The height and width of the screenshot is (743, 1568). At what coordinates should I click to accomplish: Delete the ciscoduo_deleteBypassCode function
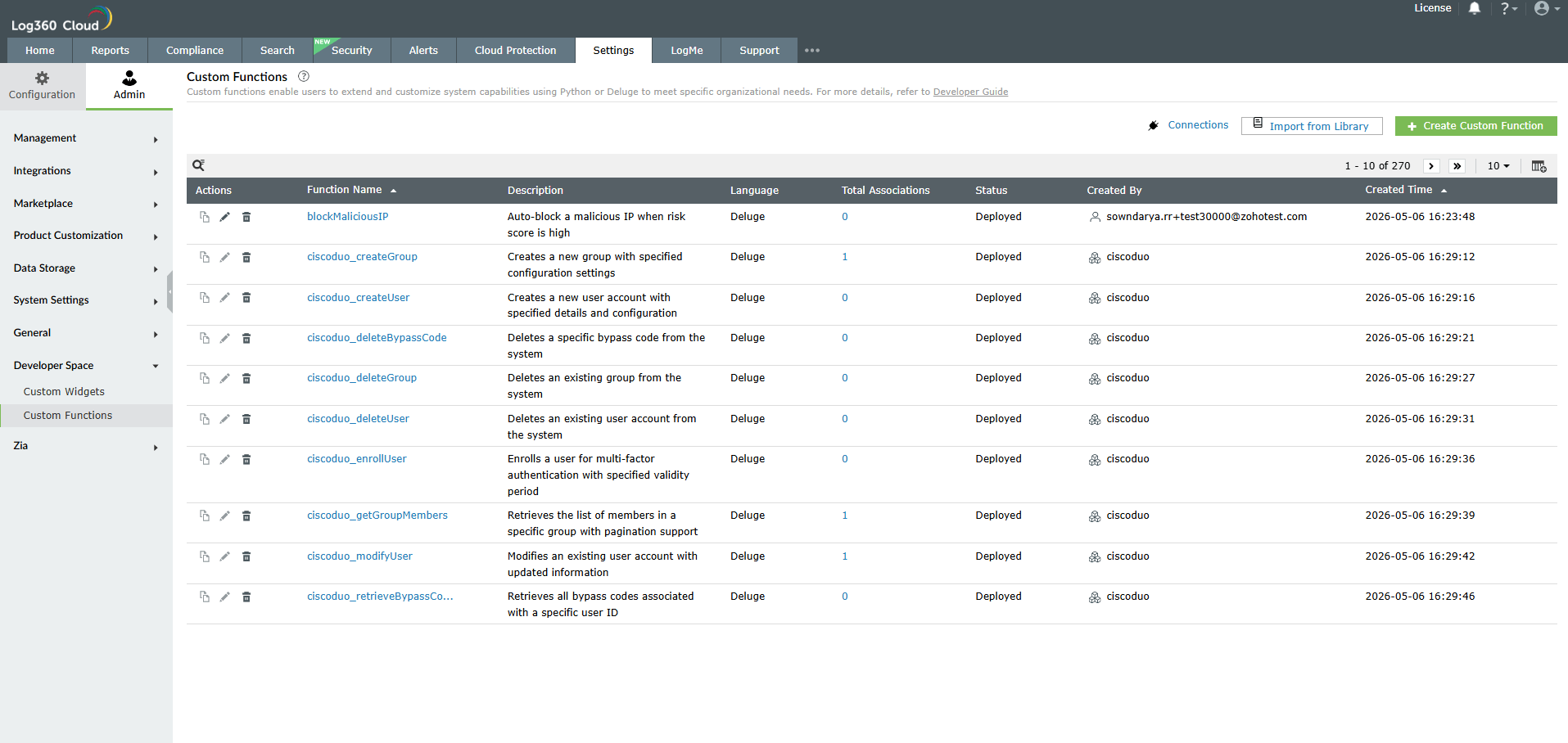(246, 338)
